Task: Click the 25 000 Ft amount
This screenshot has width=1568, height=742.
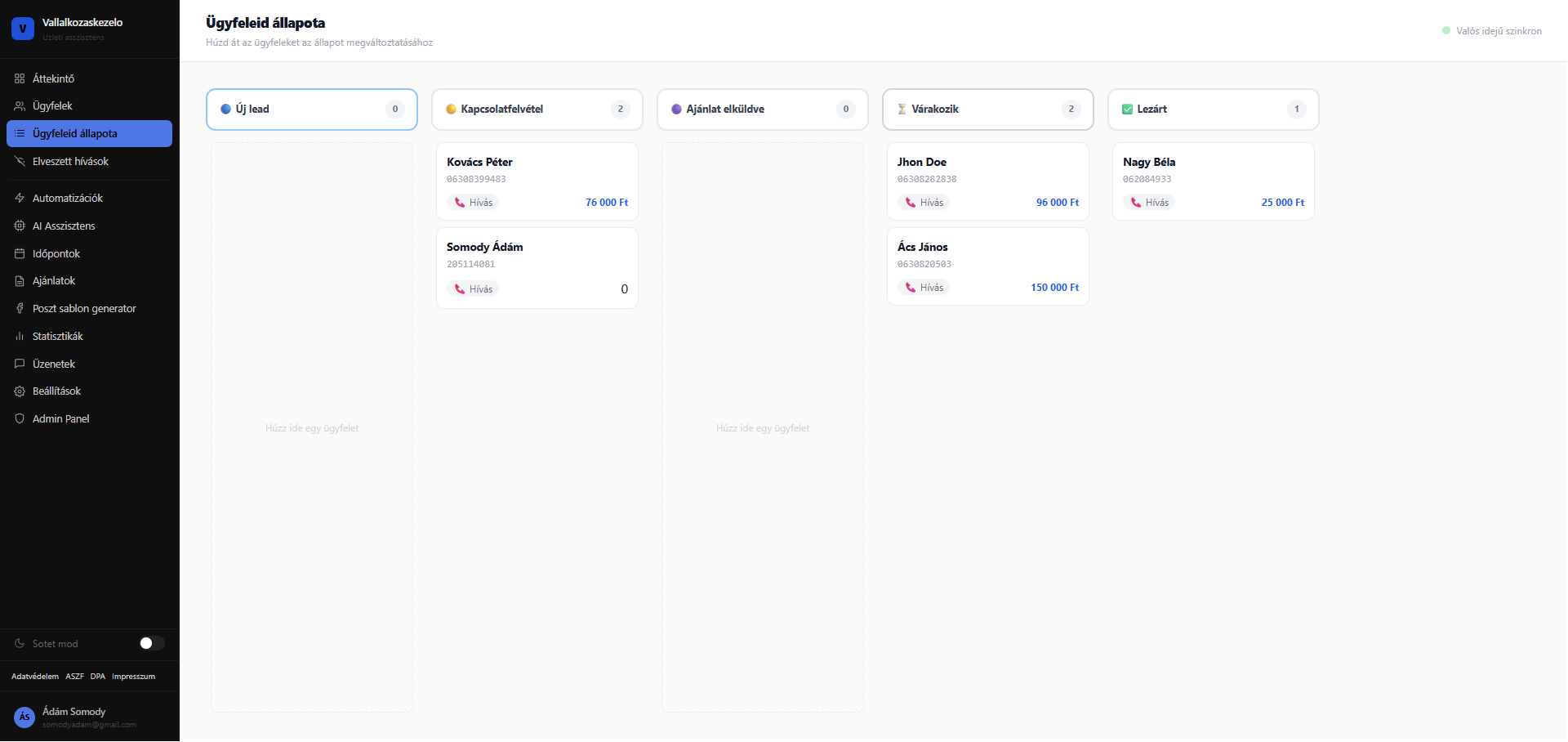Action: pos(1283,203)
